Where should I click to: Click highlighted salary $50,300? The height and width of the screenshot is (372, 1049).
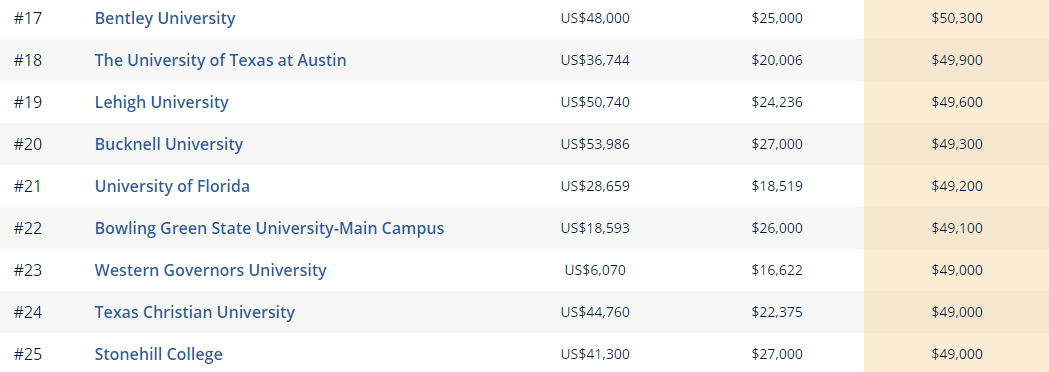(x=957, y=18)
